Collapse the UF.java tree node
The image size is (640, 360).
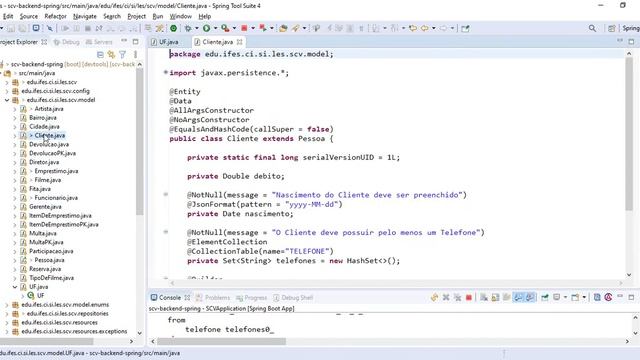[x=15, y=287]
